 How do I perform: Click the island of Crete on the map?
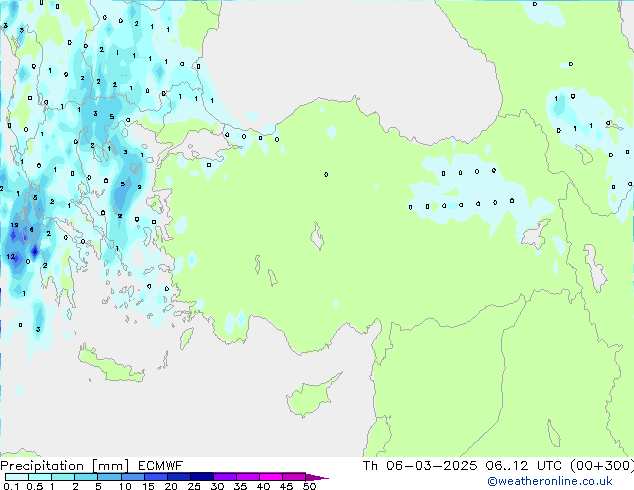coord(111,366)
